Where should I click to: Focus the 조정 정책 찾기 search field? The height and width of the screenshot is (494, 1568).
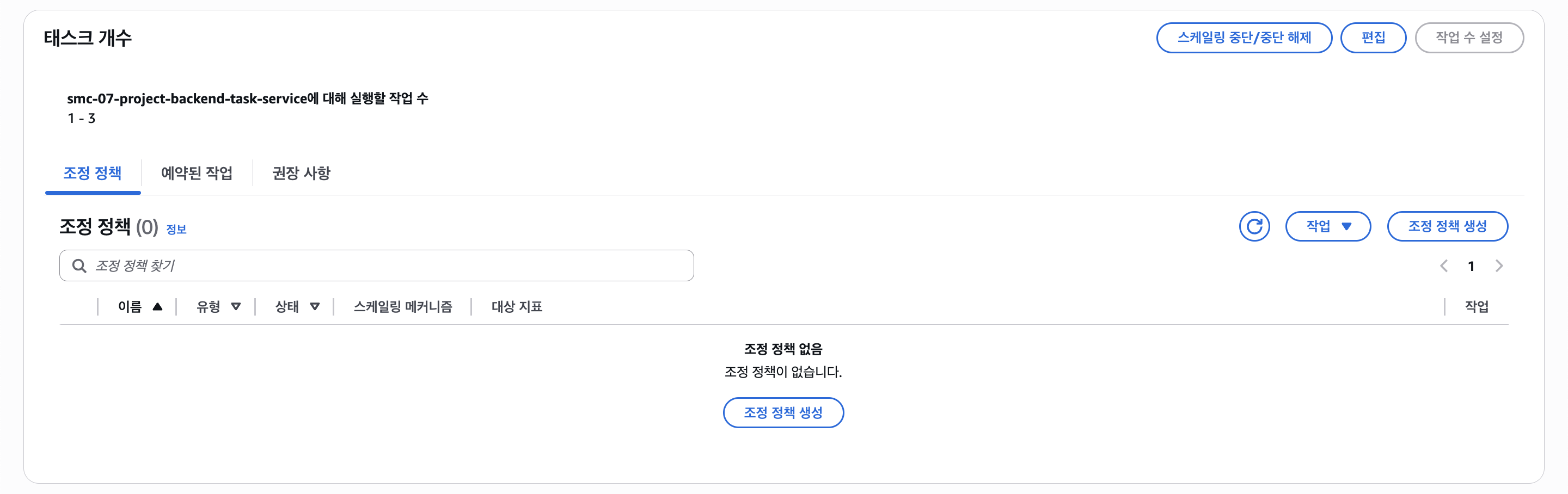(390, 266)
